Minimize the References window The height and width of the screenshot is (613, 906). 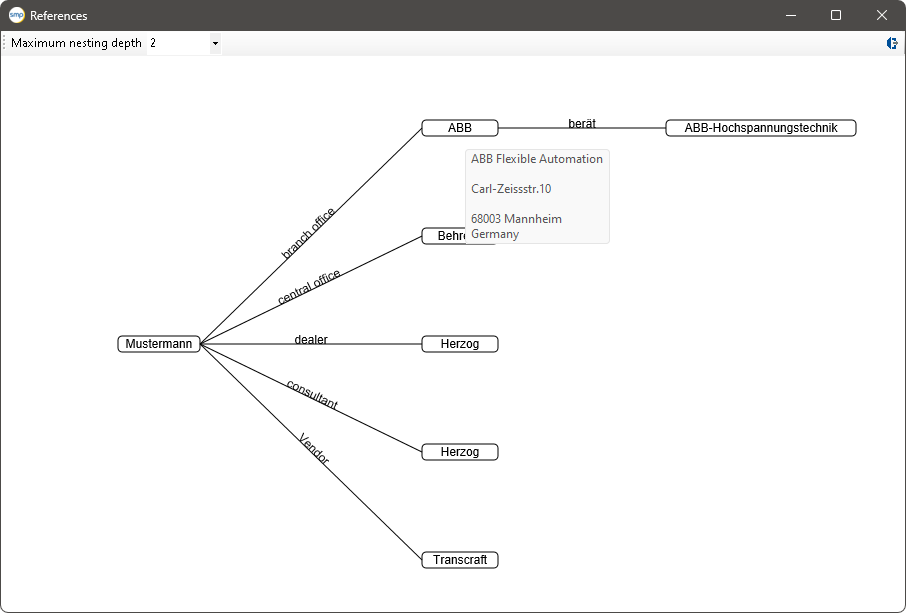click(791, 16)
